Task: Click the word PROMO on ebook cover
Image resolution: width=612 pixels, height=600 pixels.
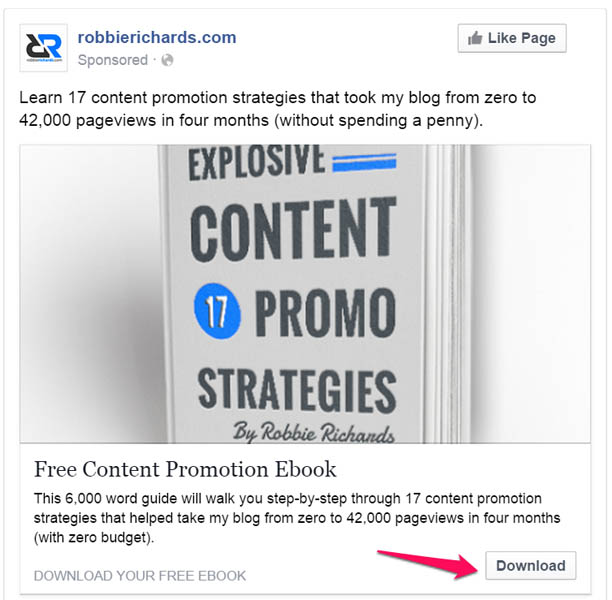Action: pyautogui.click(x=326, y=313)
